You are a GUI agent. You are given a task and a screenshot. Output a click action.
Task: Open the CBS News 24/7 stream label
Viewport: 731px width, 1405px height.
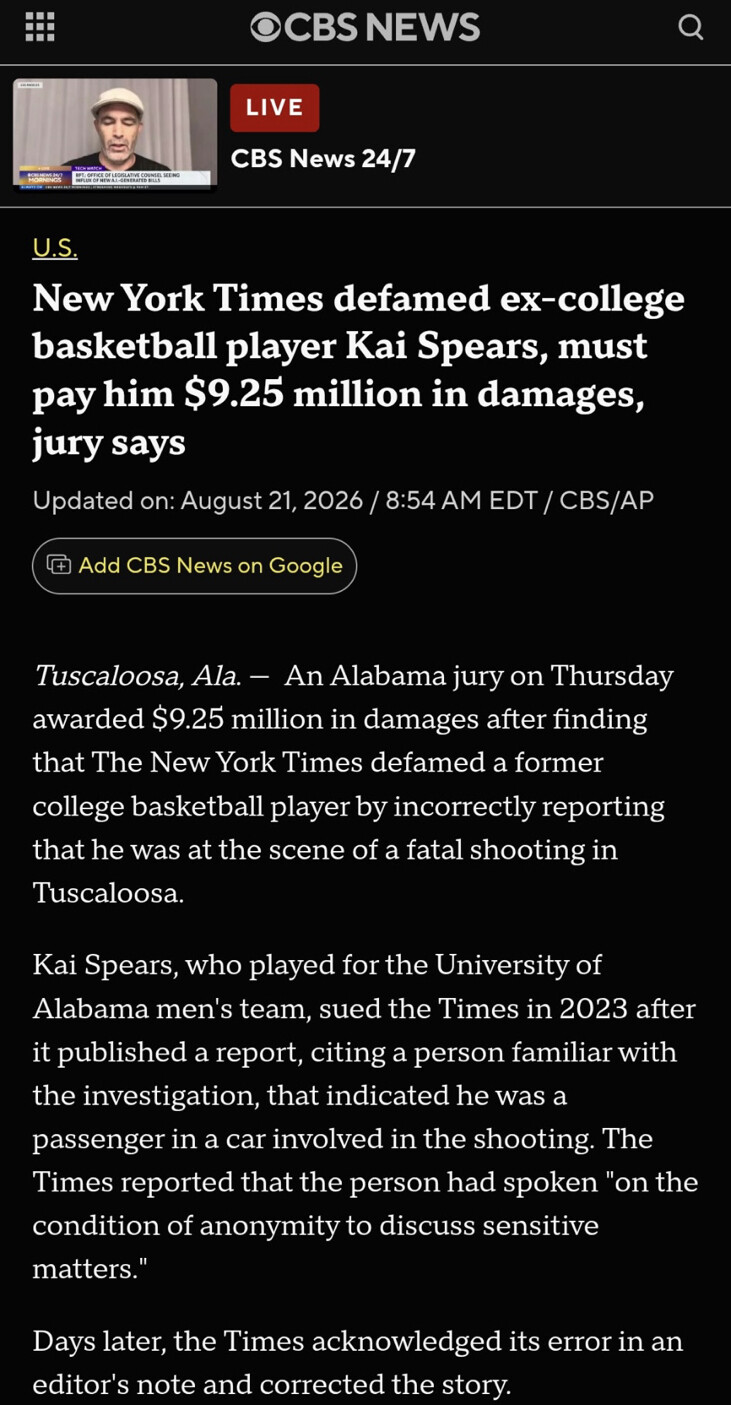tap(323, 159)
